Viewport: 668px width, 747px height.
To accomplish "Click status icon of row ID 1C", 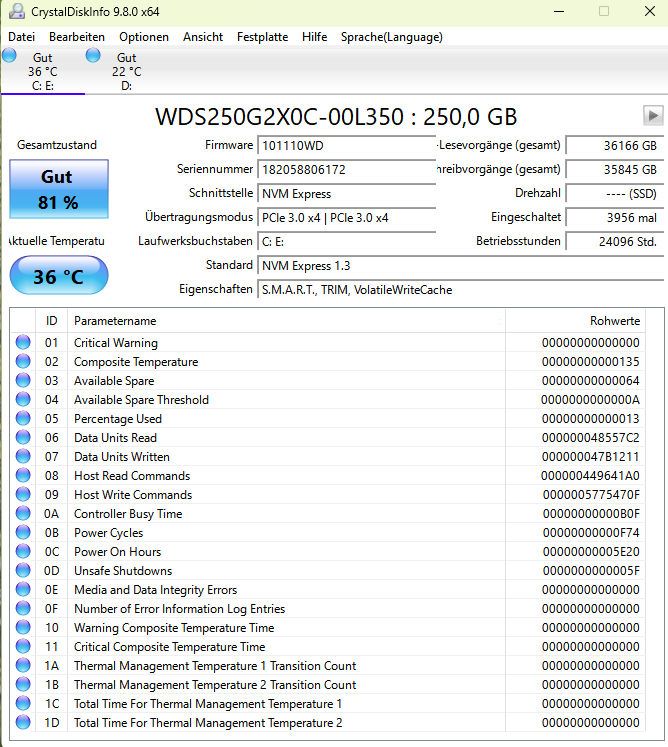I will click(x=23, y=703).
